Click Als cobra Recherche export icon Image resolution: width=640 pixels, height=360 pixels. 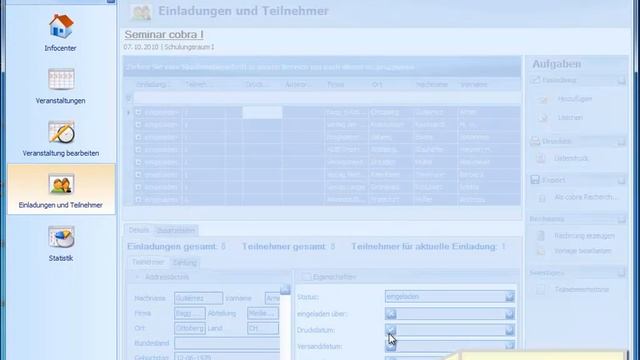542,198
